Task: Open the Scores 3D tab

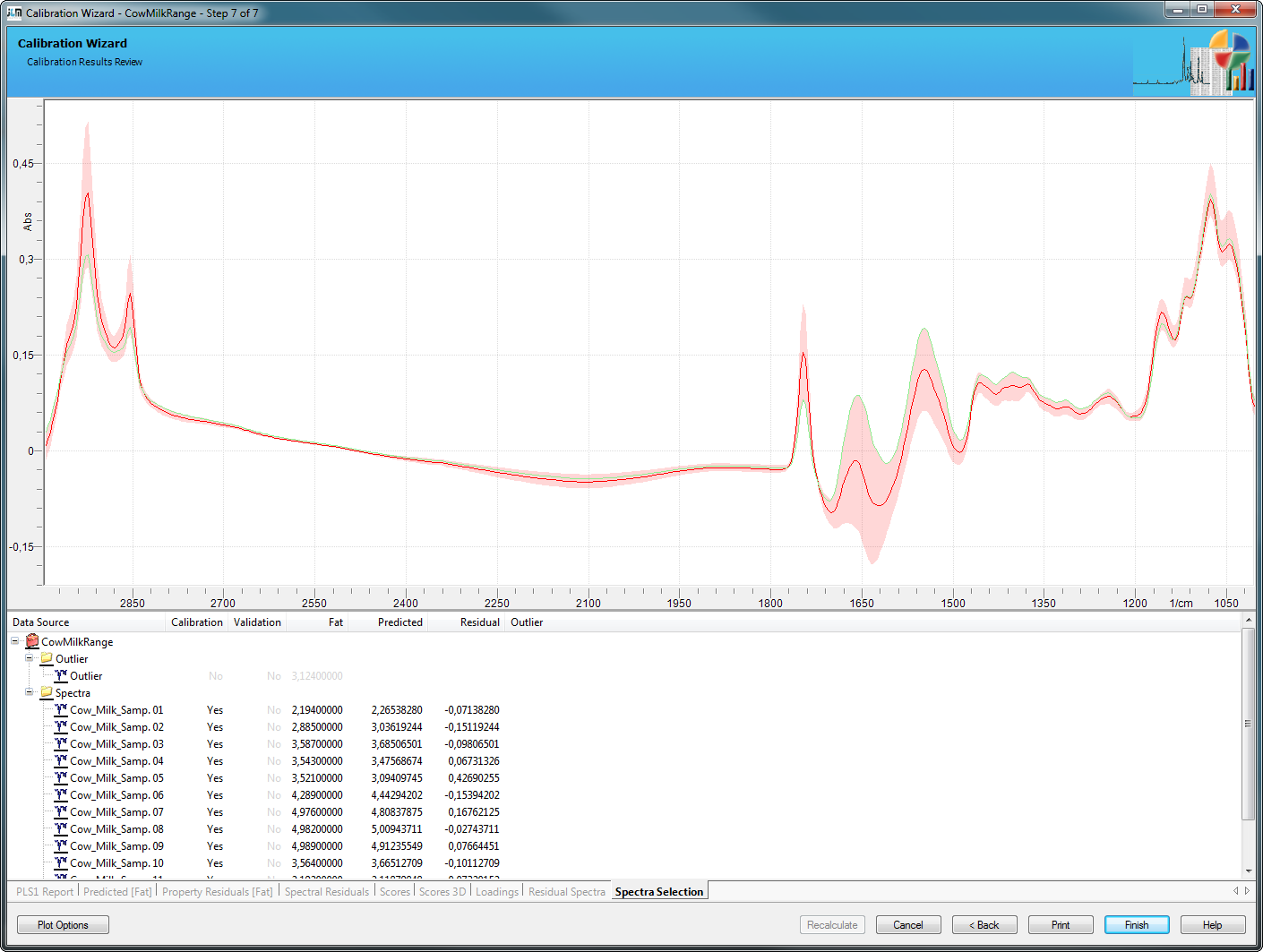Action: pyautogui.click(x=442, y=892)
